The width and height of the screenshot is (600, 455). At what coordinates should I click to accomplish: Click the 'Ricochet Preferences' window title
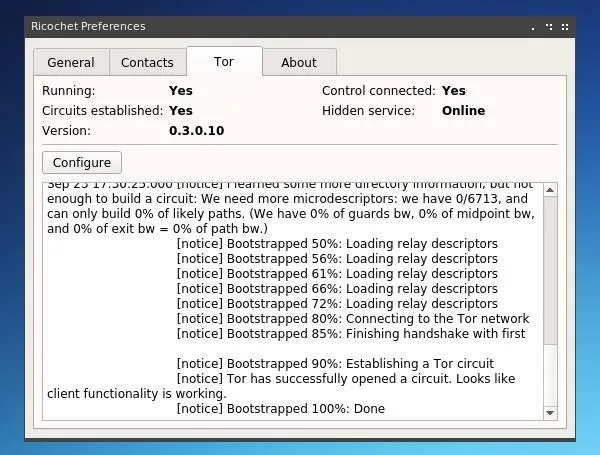coord(88,26)
